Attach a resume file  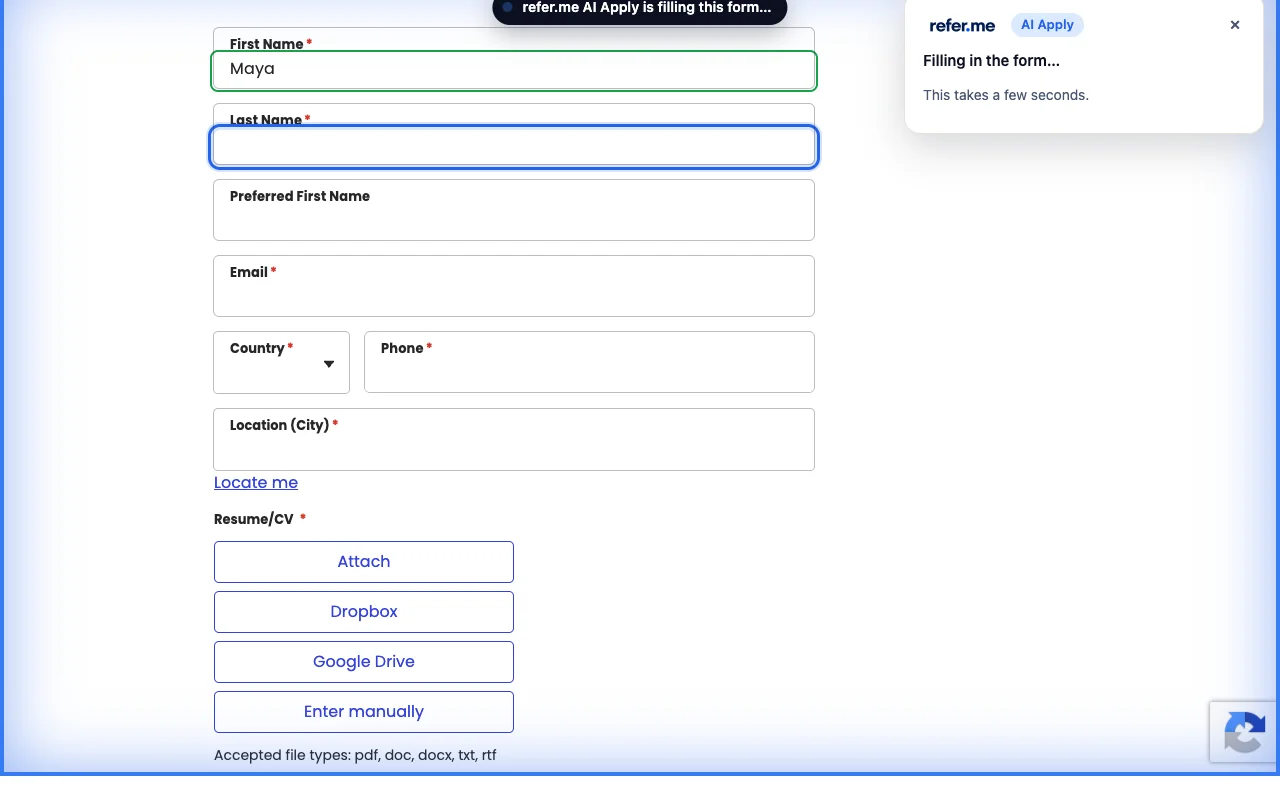click(364, 562)
